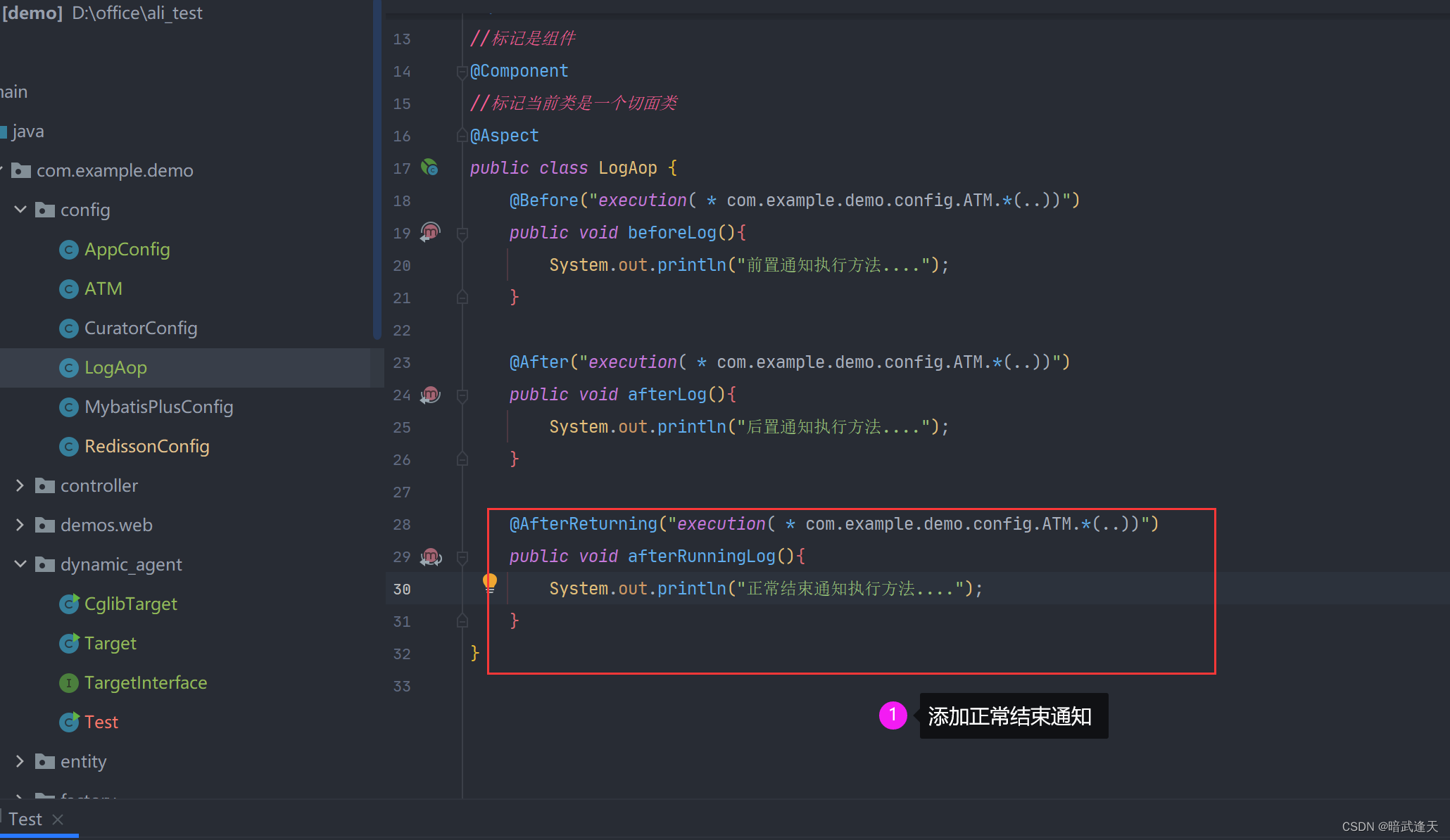Click the AOP advice gutter icon on line 29
The height and width of the screenshot is (840, 1450).
(430, 556)
